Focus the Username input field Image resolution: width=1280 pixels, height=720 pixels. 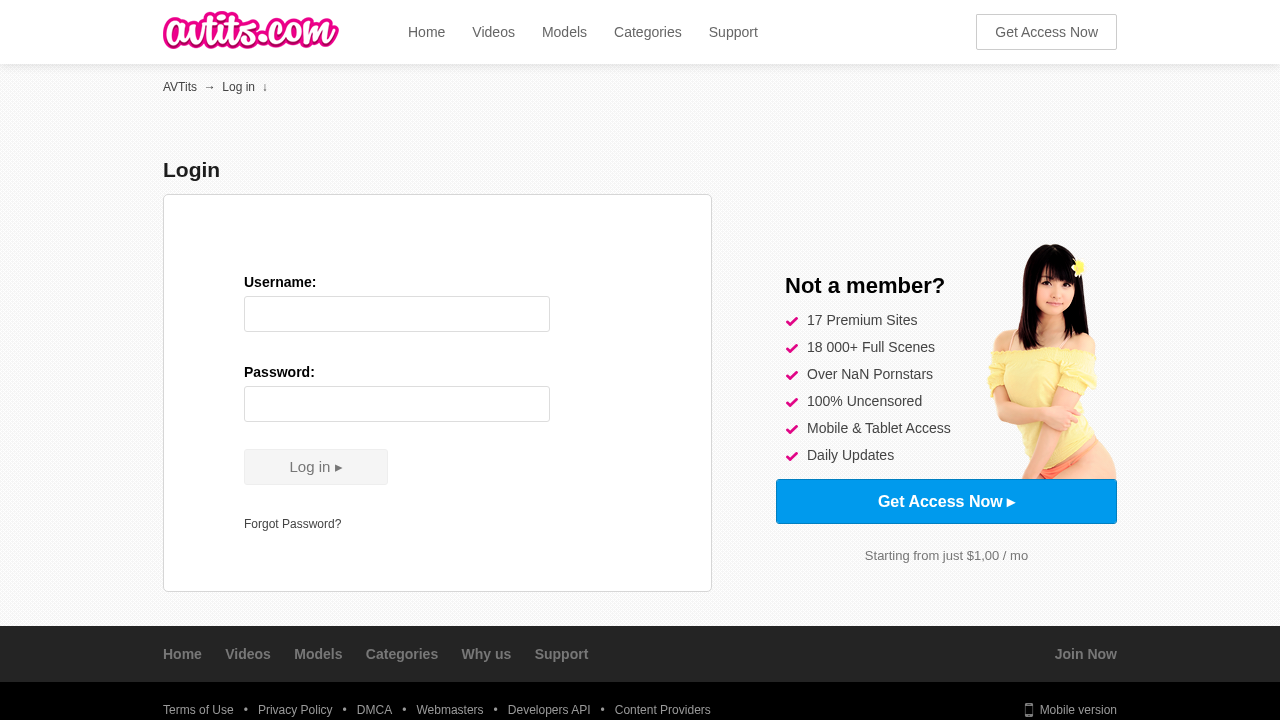click(x=397, y=314)
